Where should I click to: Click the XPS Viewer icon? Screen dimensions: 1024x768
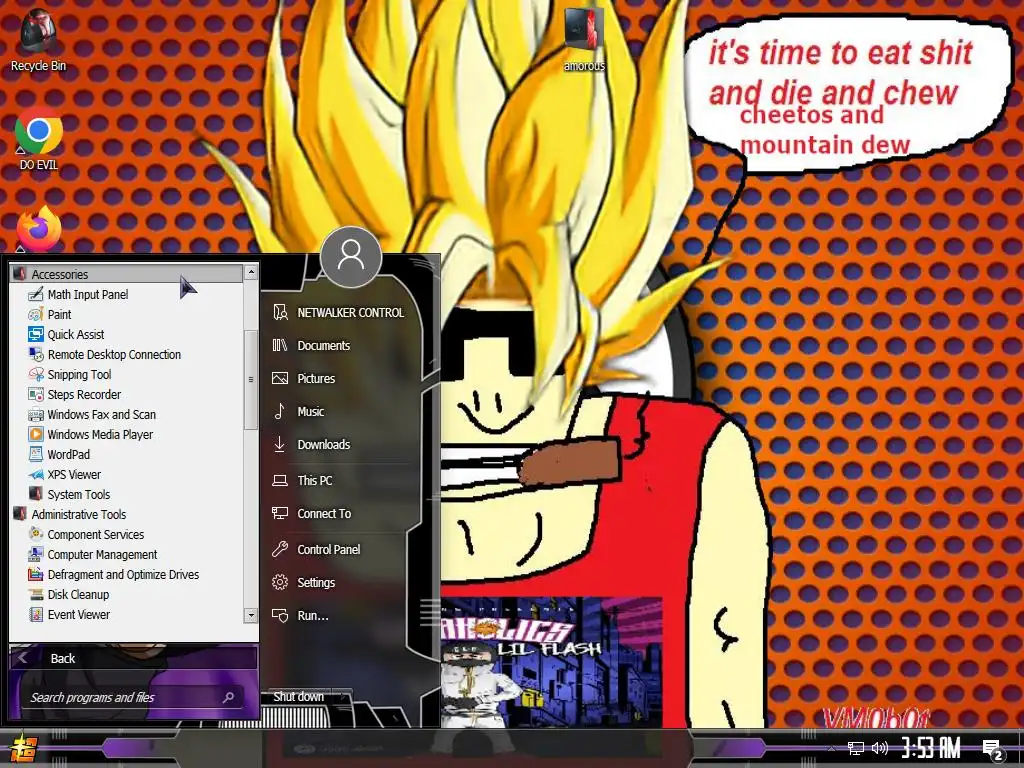(x=36, y=475)
